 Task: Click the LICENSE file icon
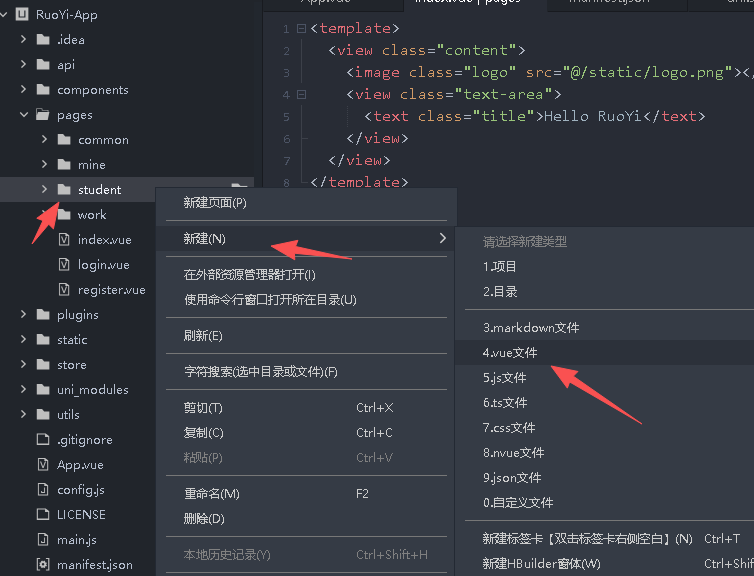tap(42, 515)
